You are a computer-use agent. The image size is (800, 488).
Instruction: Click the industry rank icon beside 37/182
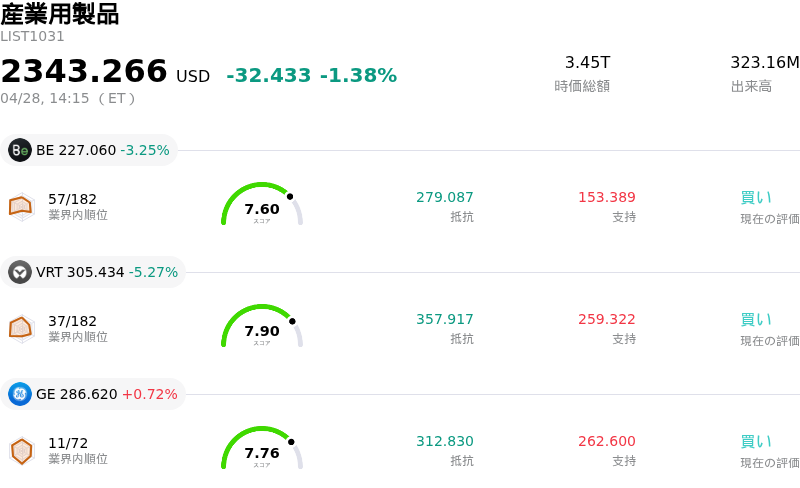tap(21, 328)
